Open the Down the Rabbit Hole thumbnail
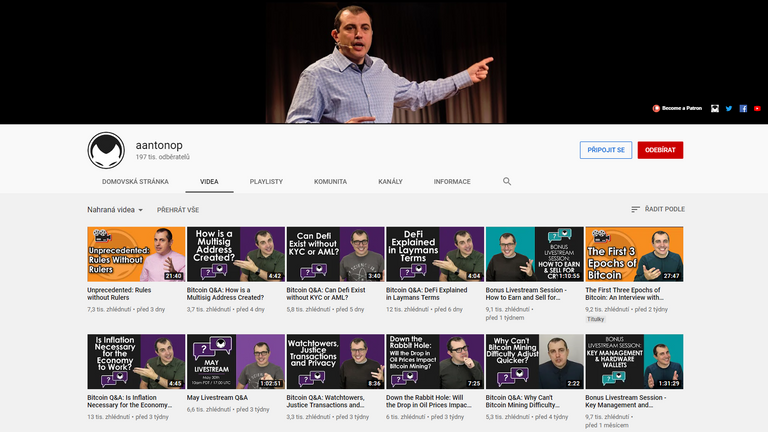Screen dimensions: 768x432 (x=435, y=361)
